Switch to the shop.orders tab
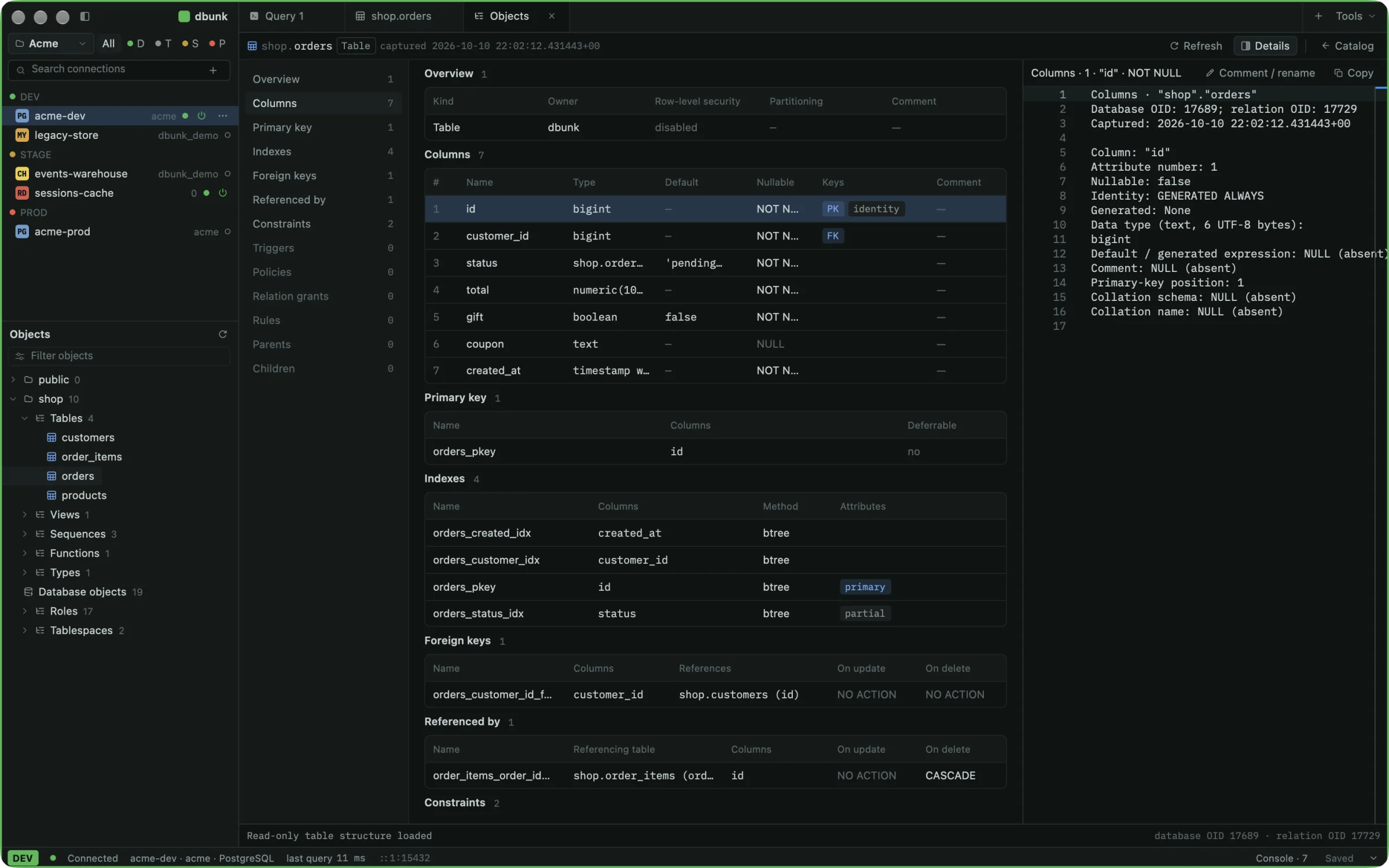Viewport: 1389px width, 868px height. point(404,16)
